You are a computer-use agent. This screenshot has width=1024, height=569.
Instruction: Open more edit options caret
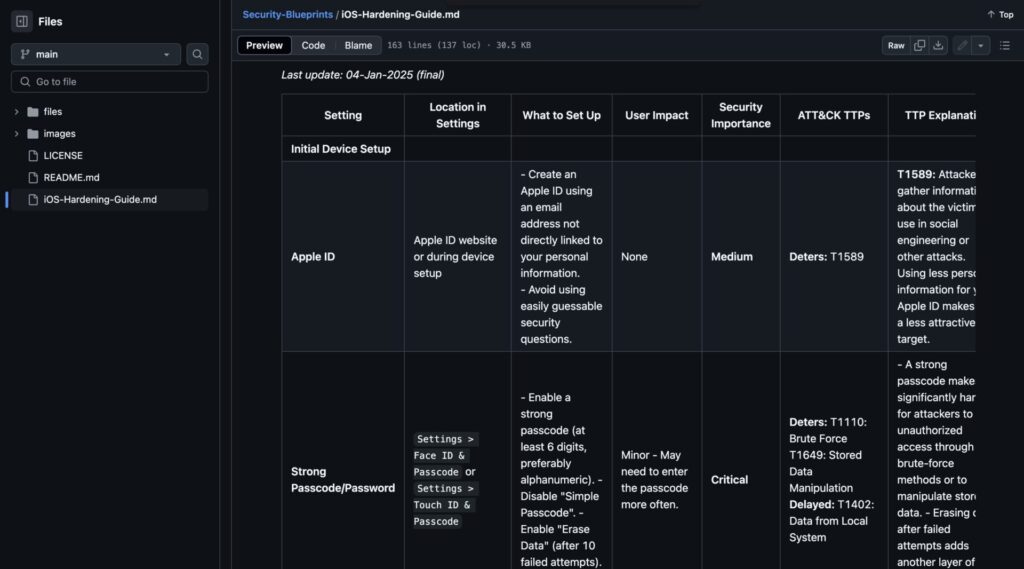[980, 45]
